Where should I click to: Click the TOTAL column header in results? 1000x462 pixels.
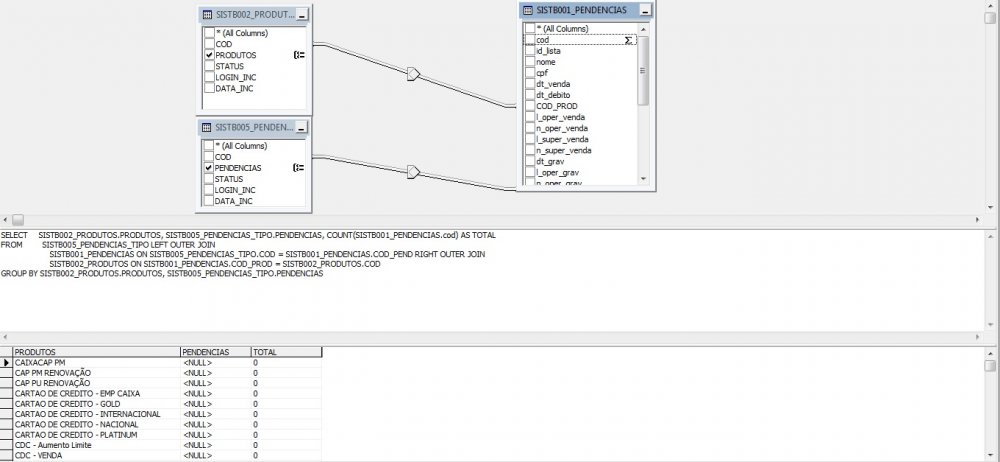click(x=285, y=352)
